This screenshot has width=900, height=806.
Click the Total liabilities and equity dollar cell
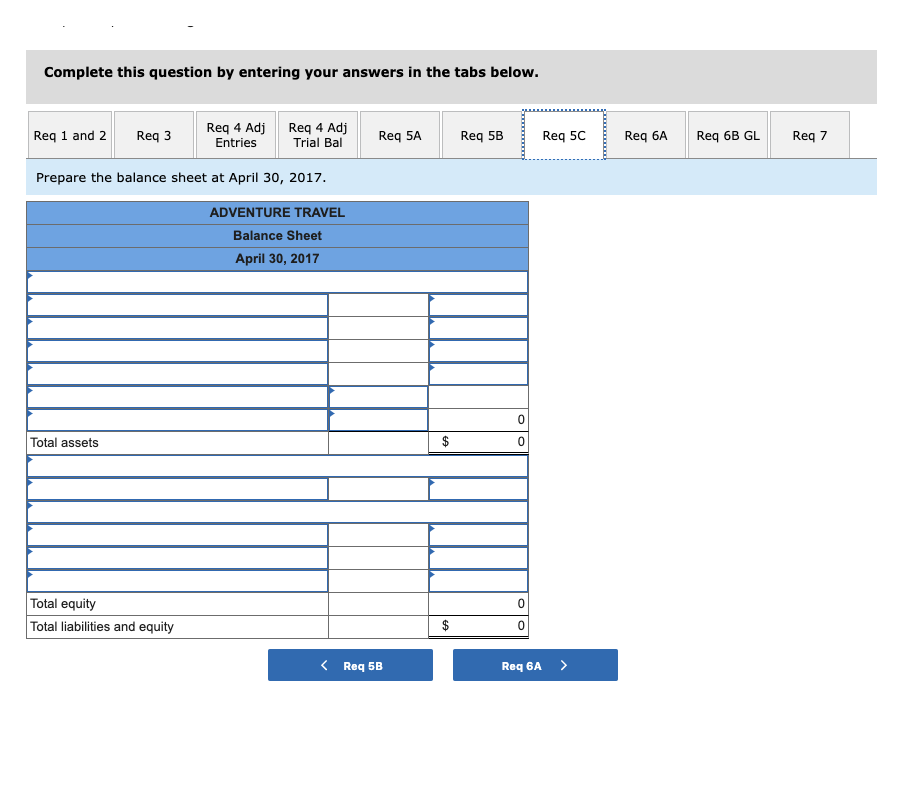coord(478,627)
